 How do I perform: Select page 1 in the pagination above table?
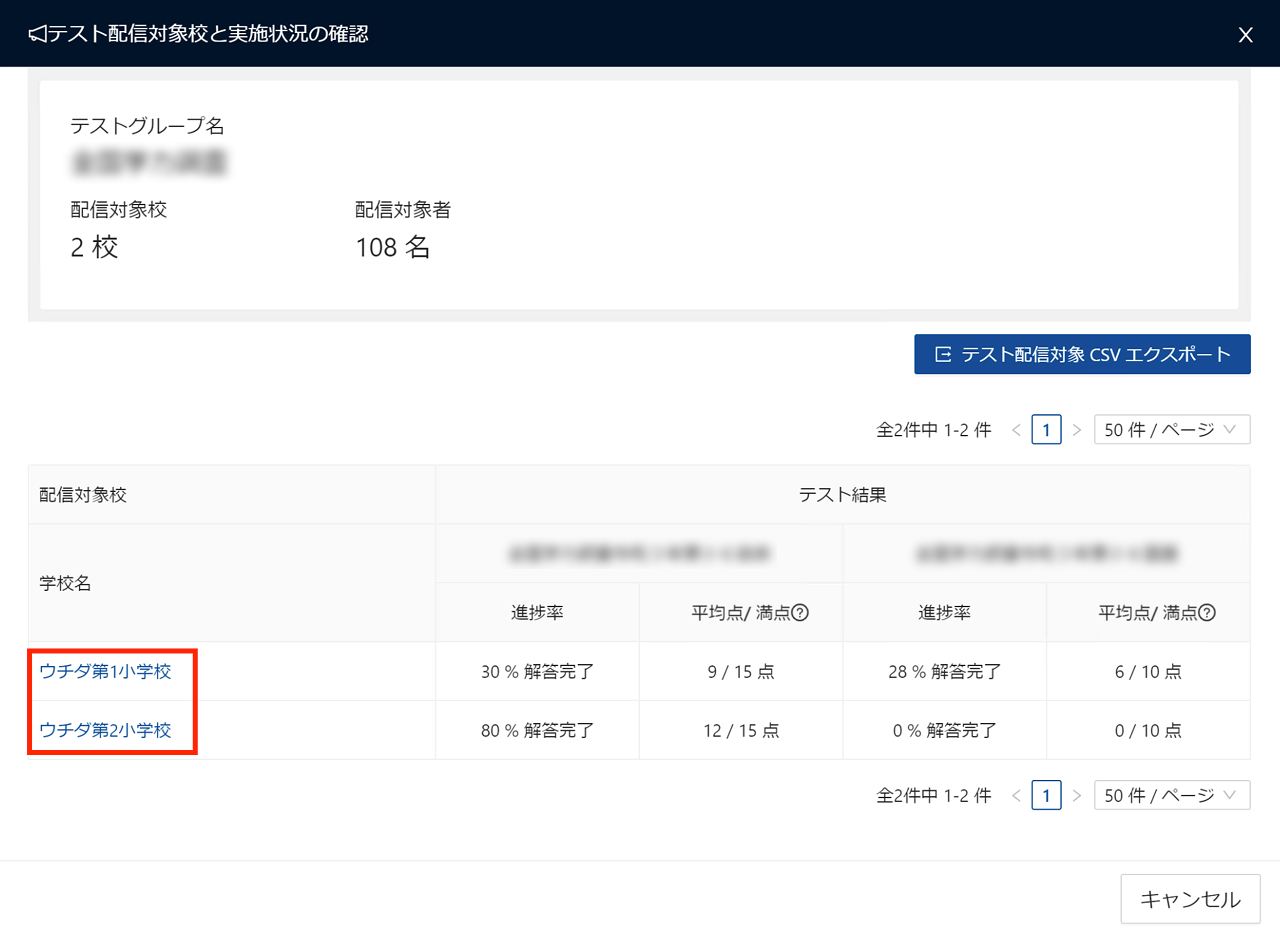[x=1046, y=430]
